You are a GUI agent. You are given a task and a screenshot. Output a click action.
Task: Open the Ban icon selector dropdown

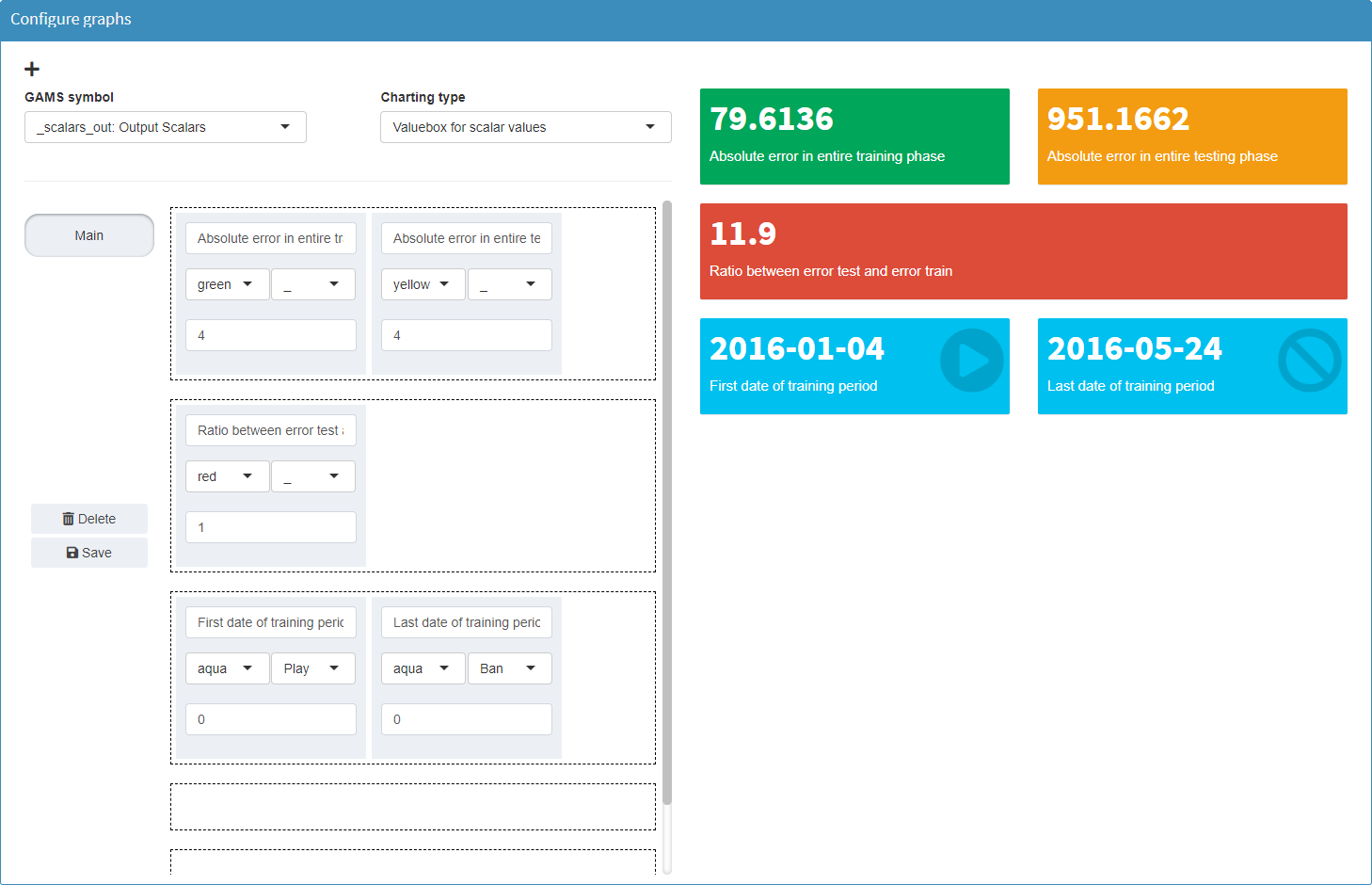click(x=509, y=668)
